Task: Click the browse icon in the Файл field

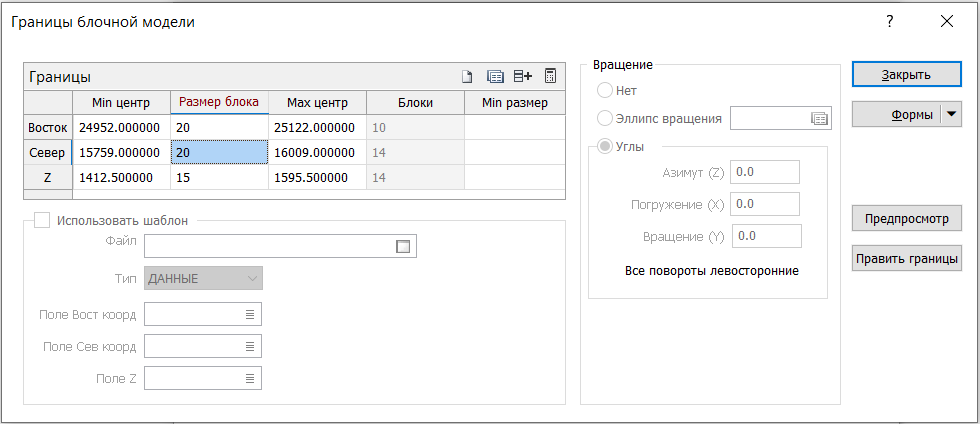Action: click(x=403, y=246)
